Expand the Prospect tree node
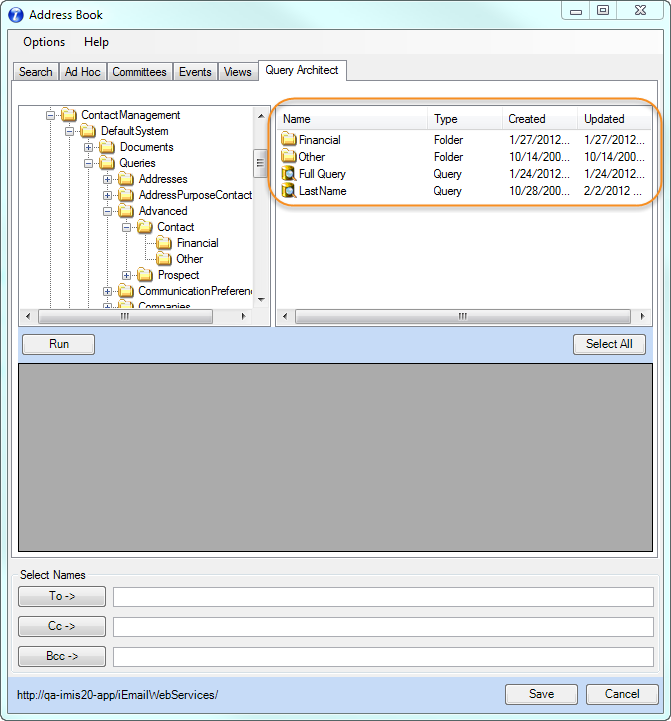The image size is (671, 721). pyautogui.click(x=127, y=275)
